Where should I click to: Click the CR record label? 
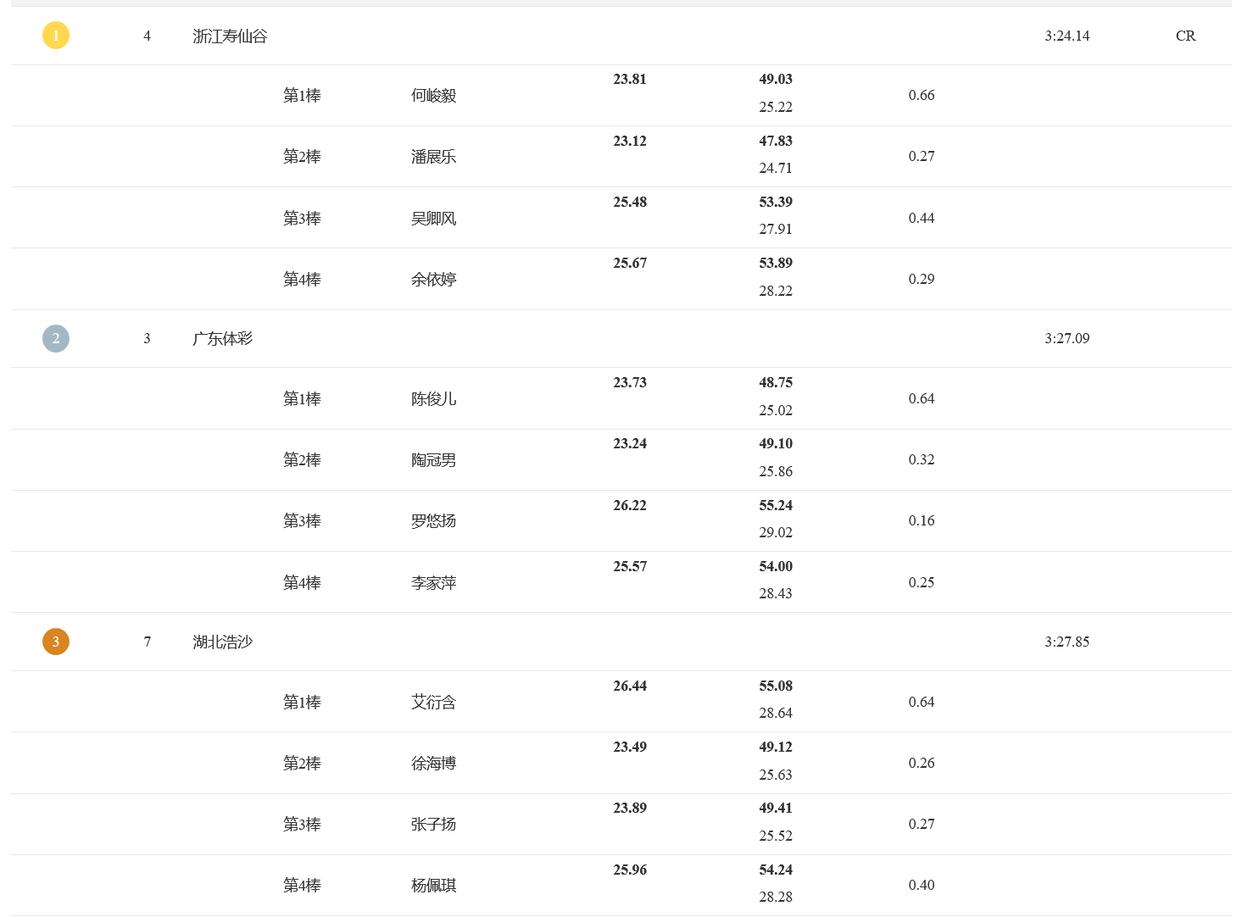1186,36
